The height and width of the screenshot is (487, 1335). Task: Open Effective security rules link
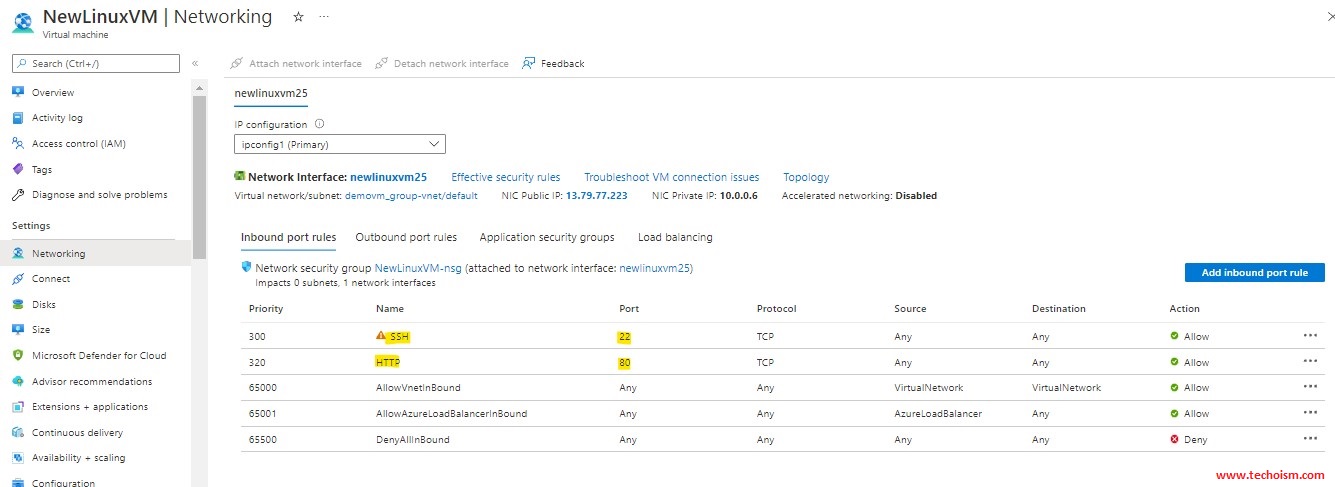click(505, 177)
